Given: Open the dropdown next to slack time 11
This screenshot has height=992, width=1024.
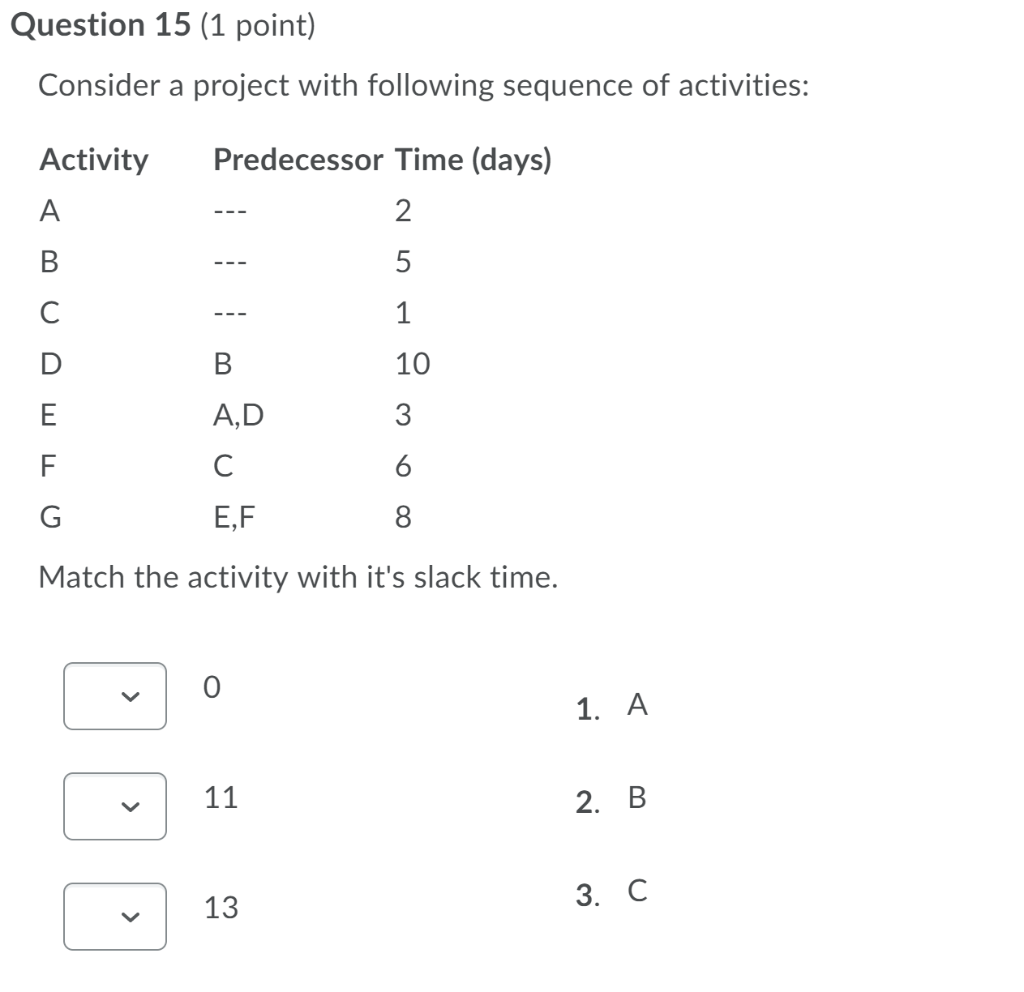Looking at the screenshot, I should pos(114,807).
